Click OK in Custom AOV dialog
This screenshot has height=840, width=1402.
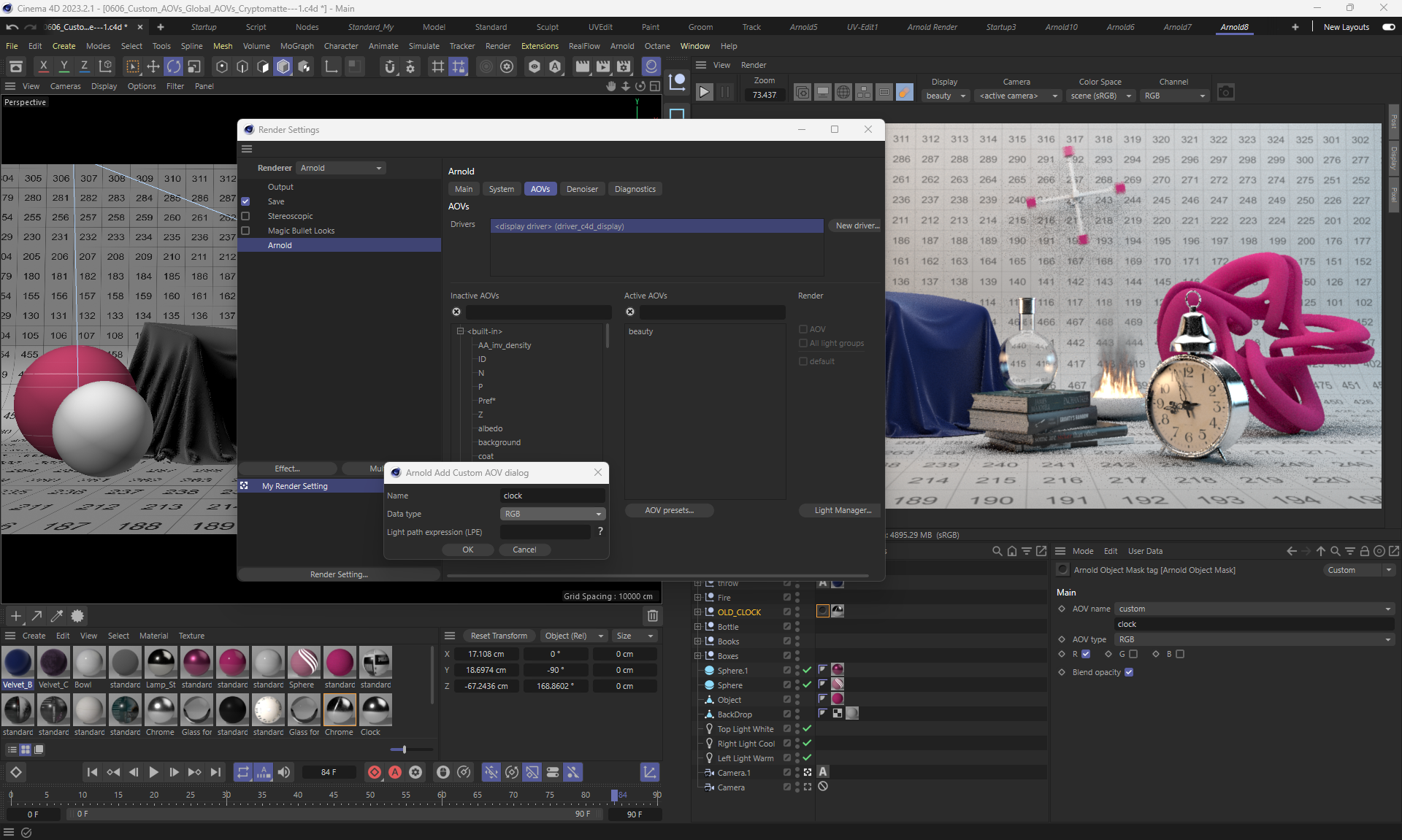click(468, 550)
